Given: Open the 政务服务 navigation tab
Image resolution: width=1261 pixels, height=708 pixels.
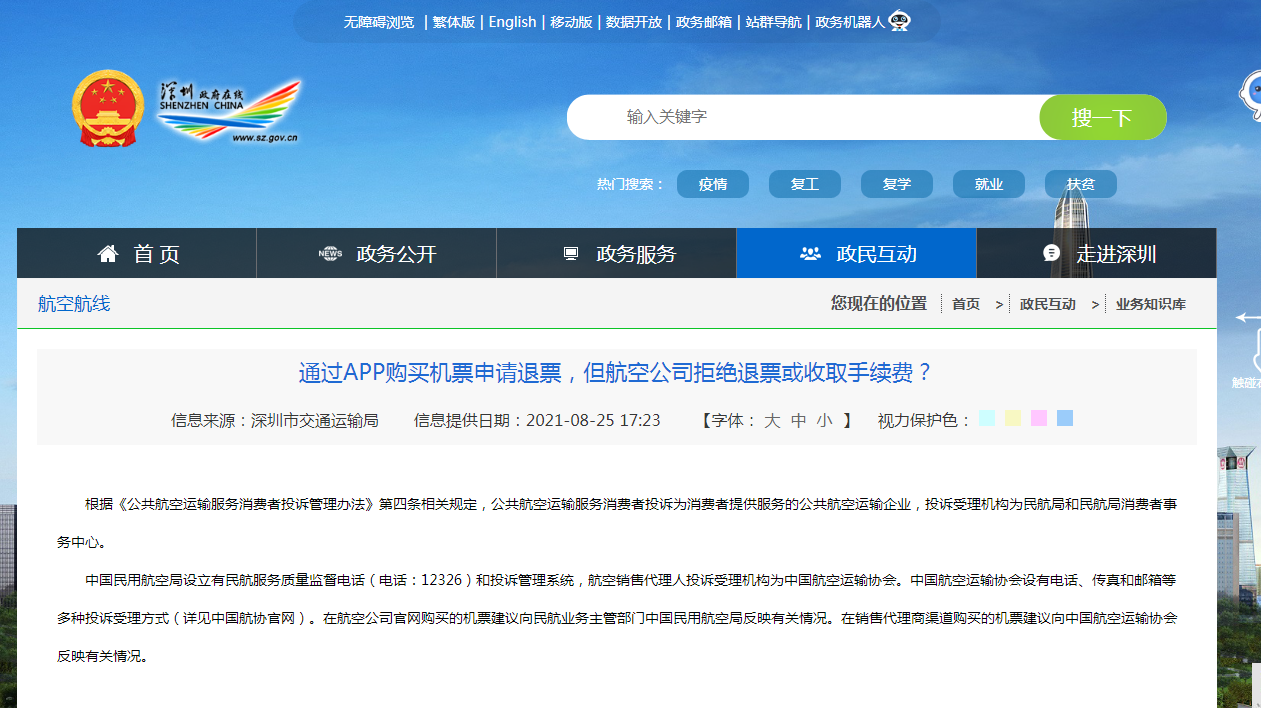Looking at the screenshot, I should [636, 254].
